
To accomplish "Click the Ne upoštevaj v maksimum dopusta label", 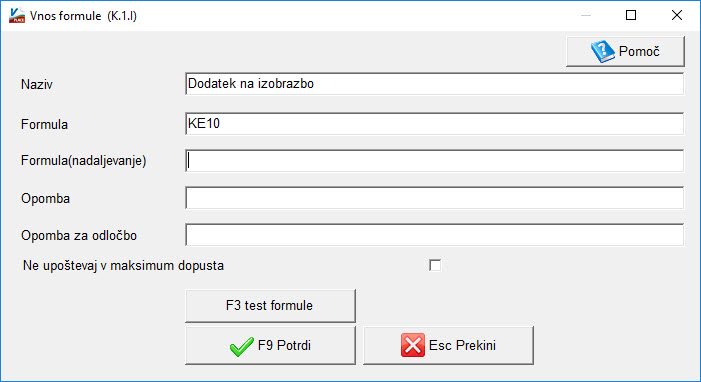I will pos(123,266).
